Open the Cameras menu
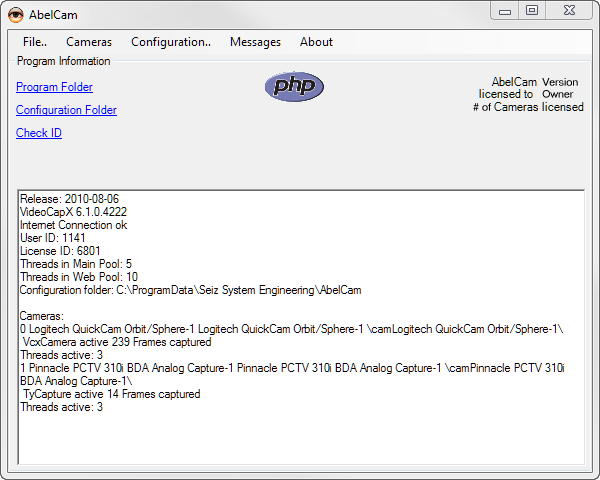 pos(89,42)
